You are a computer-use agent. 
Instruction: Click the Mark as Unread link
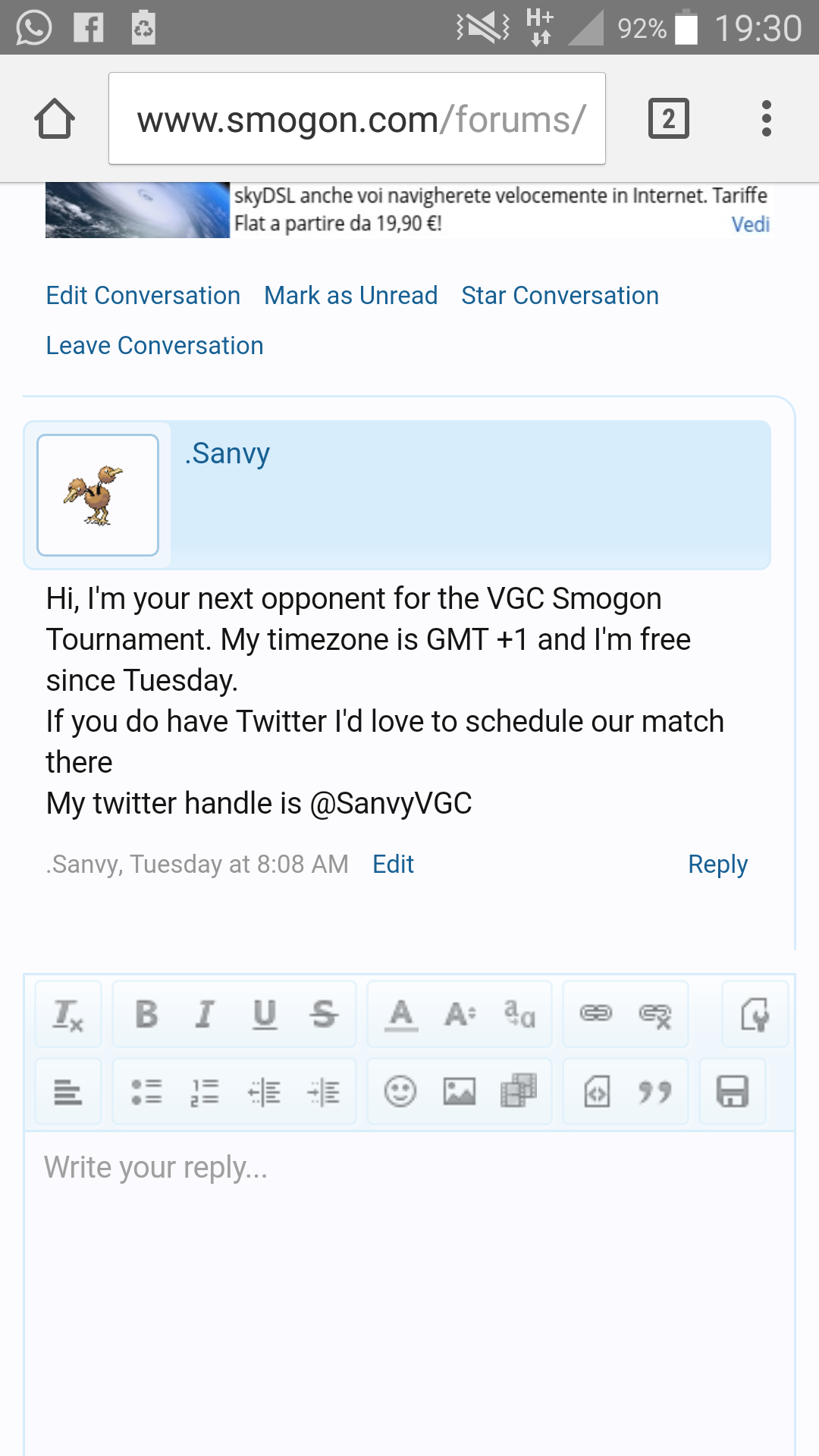350,296
